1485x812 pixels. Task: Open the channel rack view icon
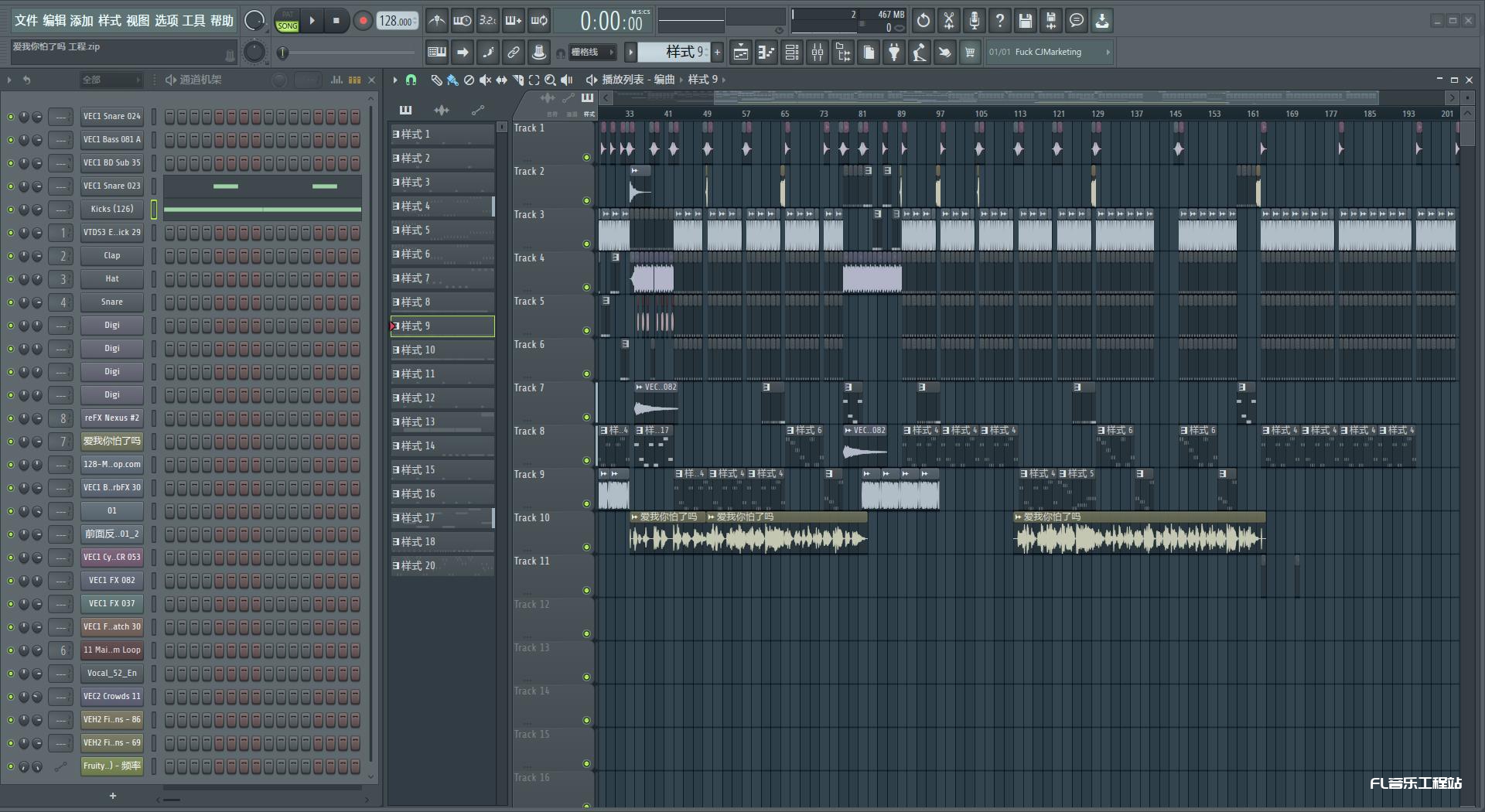tap(792, 52)
